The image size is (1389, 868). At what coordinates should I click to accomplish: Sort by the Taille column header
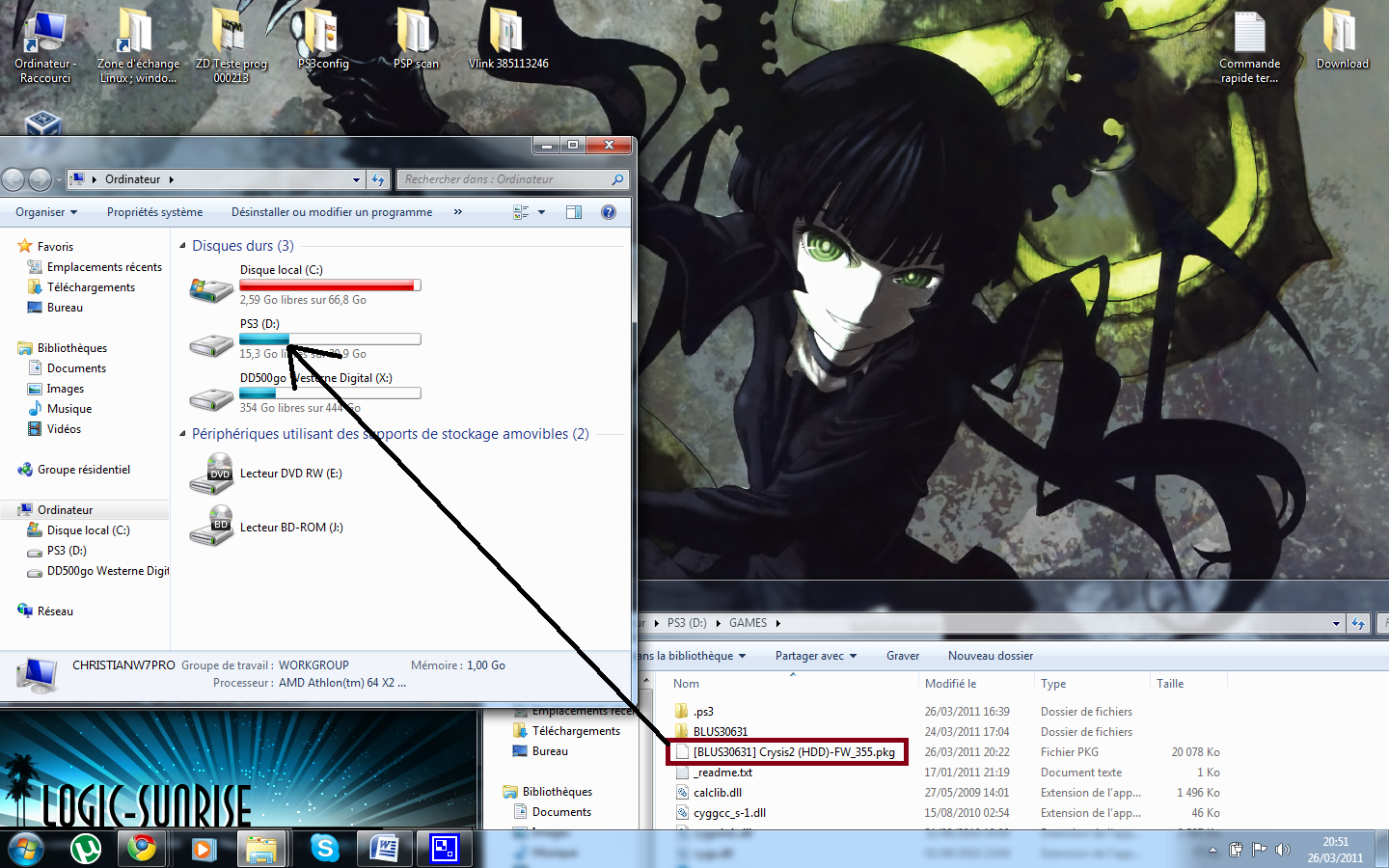pyautogui.click(x=1188, y=684)
